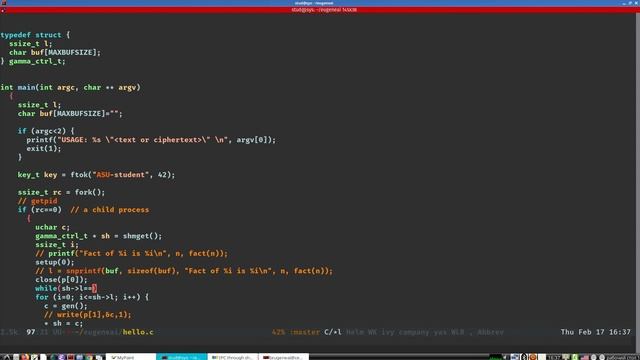Switch to the active terminal taskbar window
Viewport: 640px width, 360px height.
point(181,357)
